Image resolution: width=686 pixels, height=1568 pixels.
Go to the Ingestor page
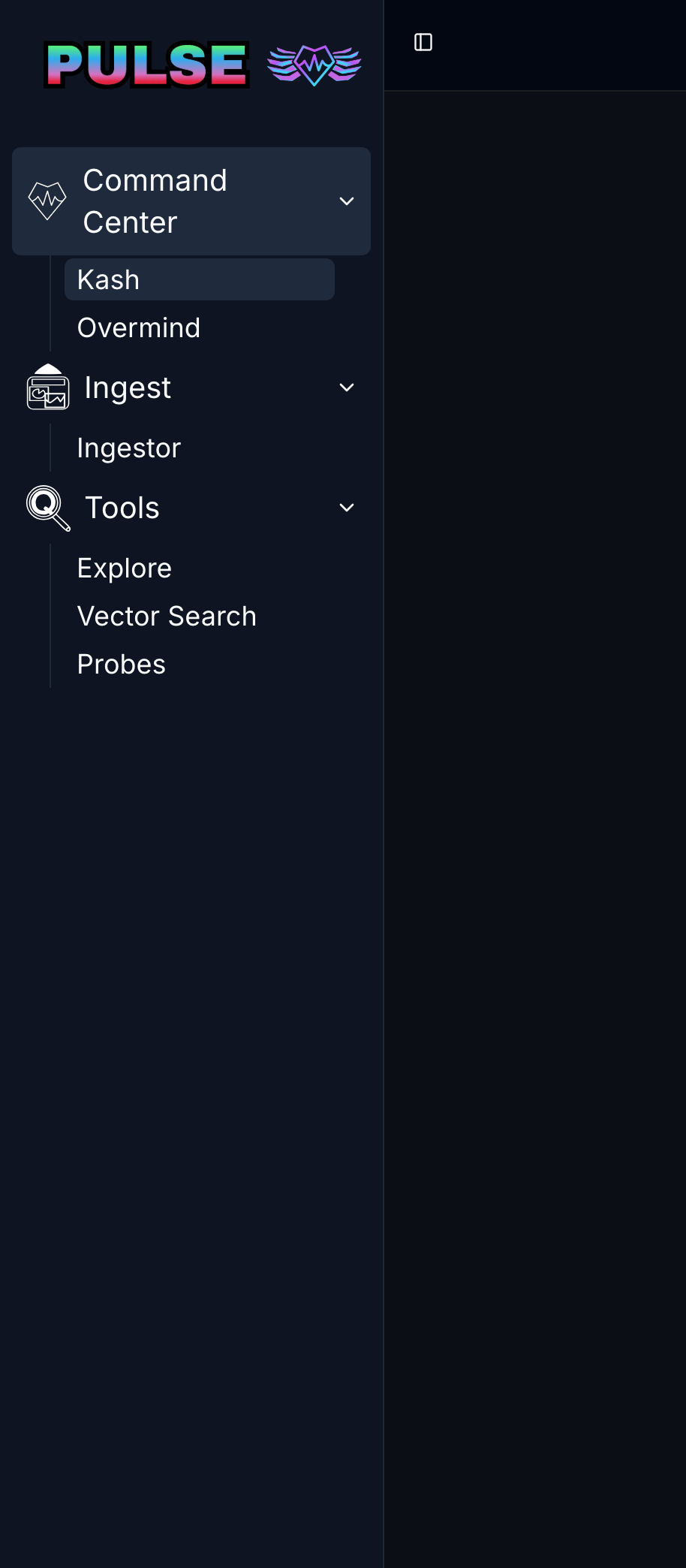click(x=129, y=448)
